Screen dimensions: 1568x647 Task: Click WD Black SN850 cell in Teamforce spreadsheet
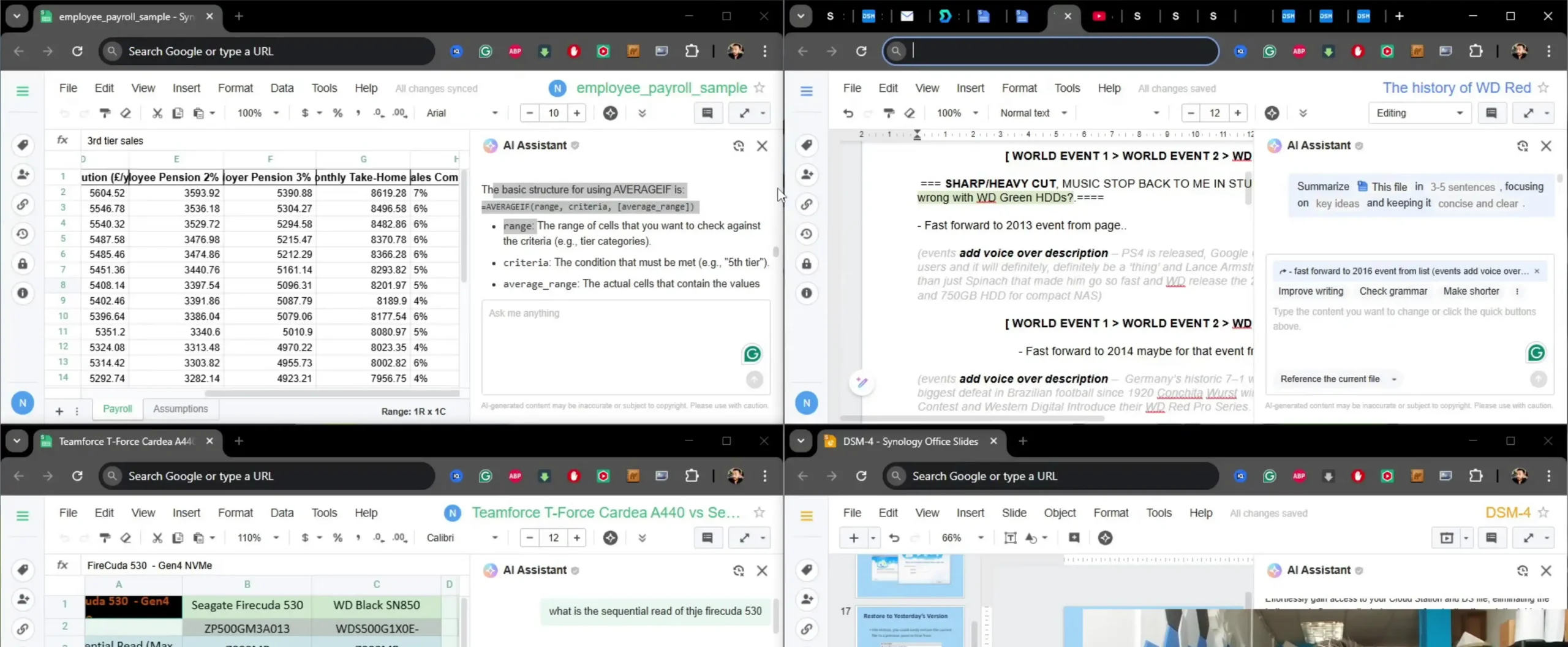click(376, 605)
